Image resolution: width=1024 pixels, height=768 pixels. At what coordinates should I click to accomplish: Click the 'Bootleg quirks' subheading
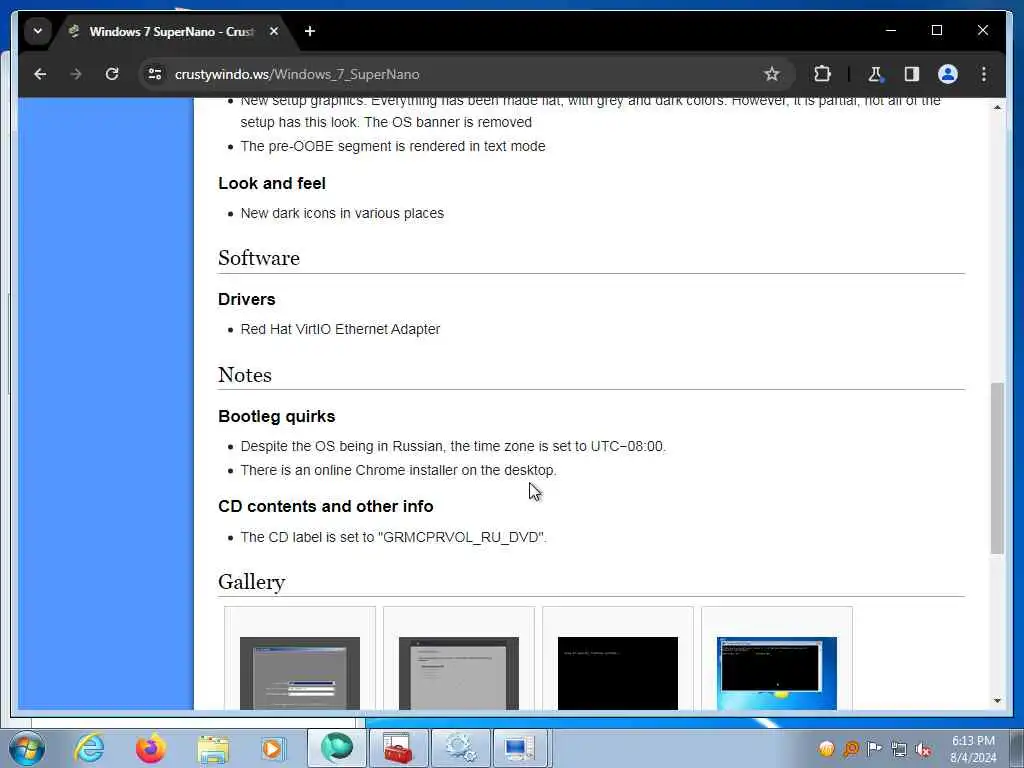(x=276, y=417)
